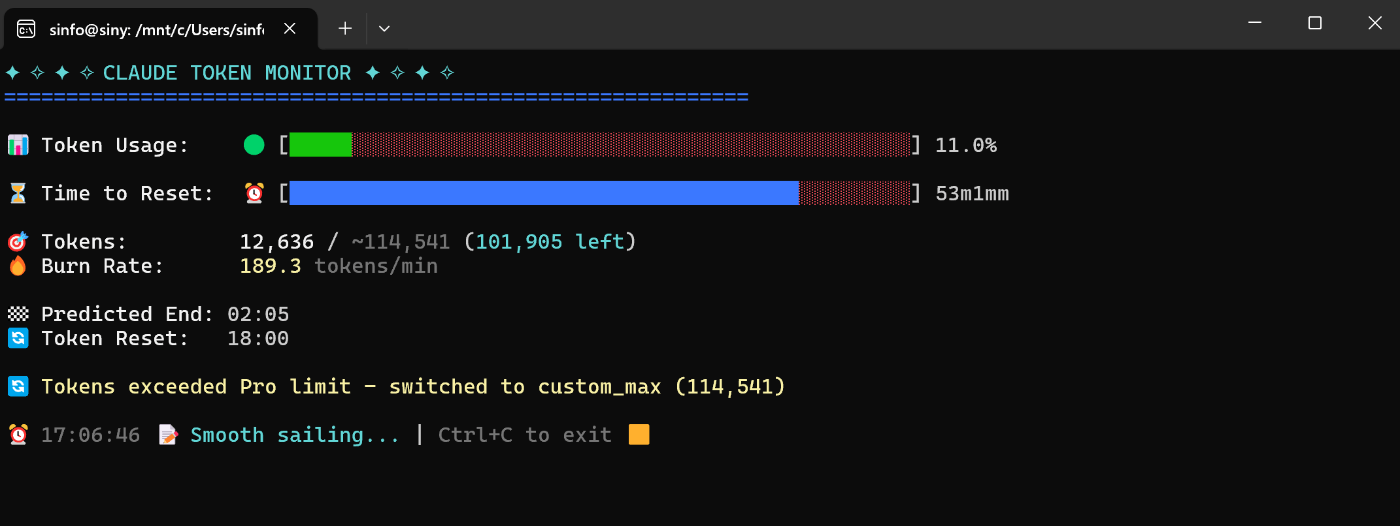Click the refresh emoji beside Token Reset

pyautogui.click(x=18, y=338)
